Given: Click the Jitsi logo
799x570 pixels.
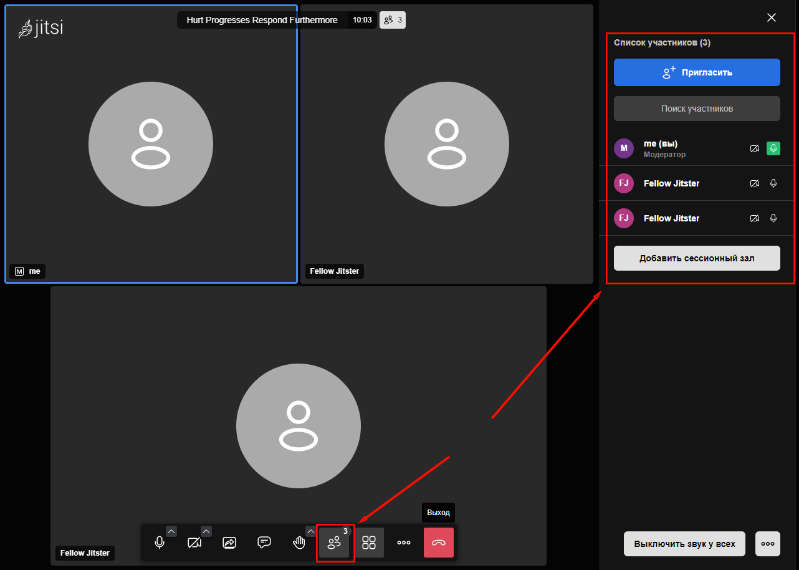Looking at the screenshot, I should click(x=41, y=28).
